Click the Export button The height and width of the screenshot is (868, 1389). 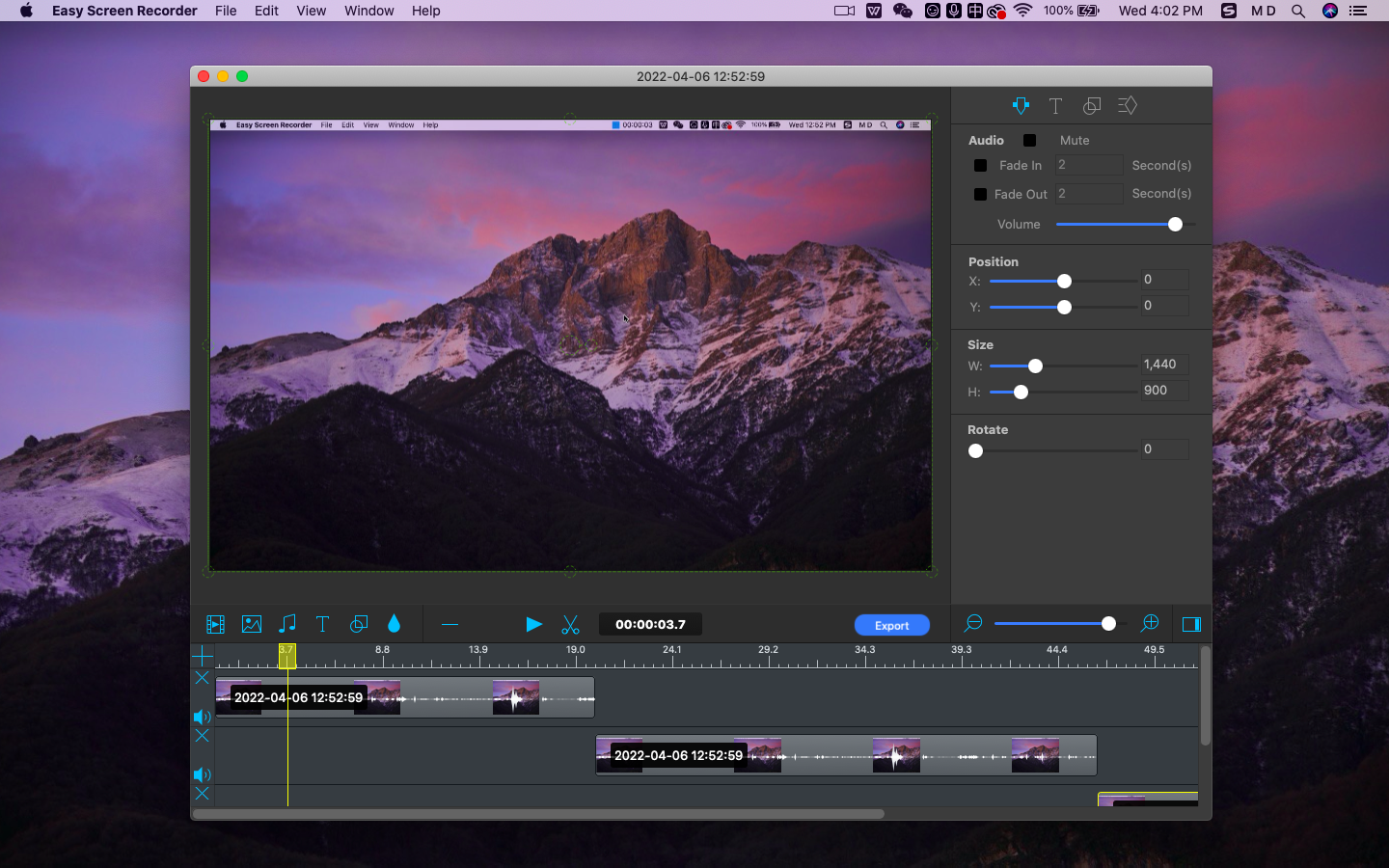[x=891, y=625]
